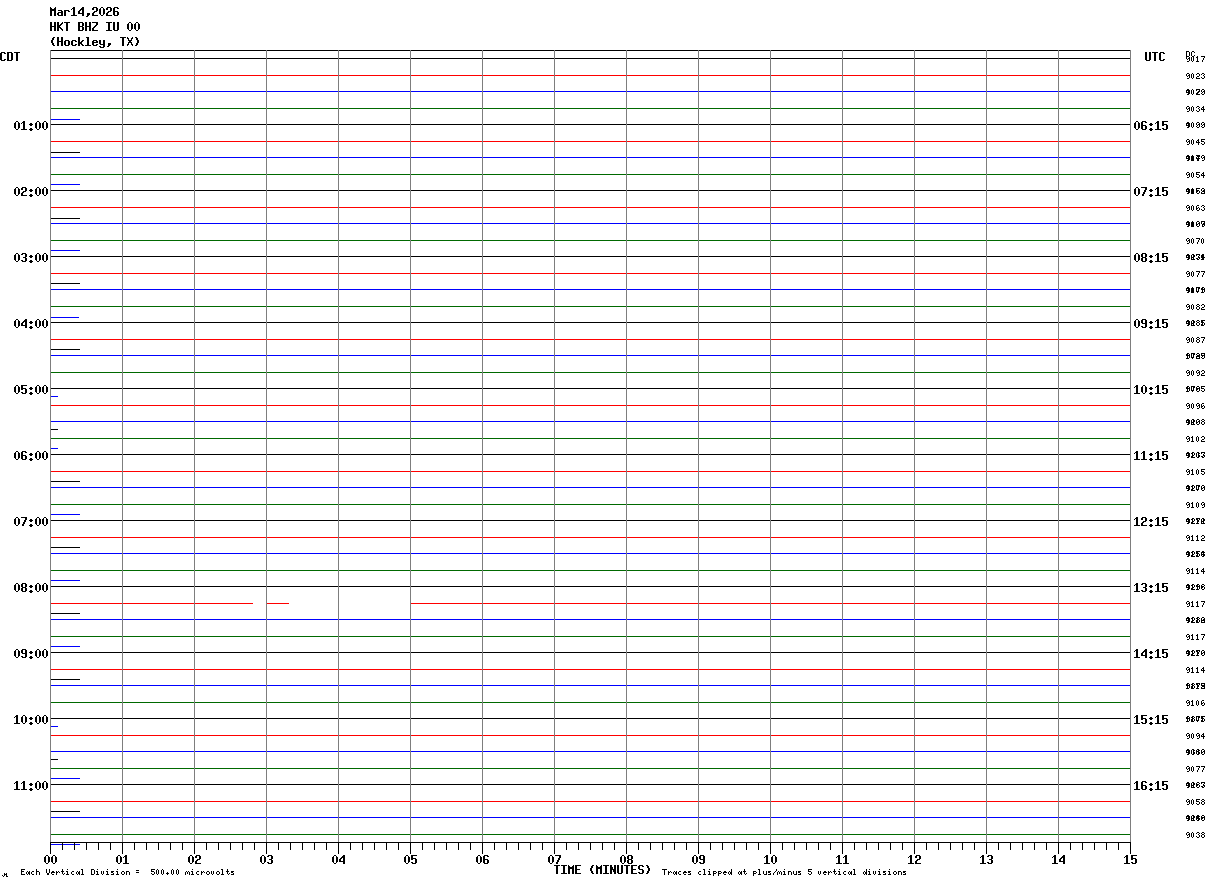The height and width of the screenshot is (886, 1210).
Task: Click the DC offset value '9070'
Action: coord(1194,241)
